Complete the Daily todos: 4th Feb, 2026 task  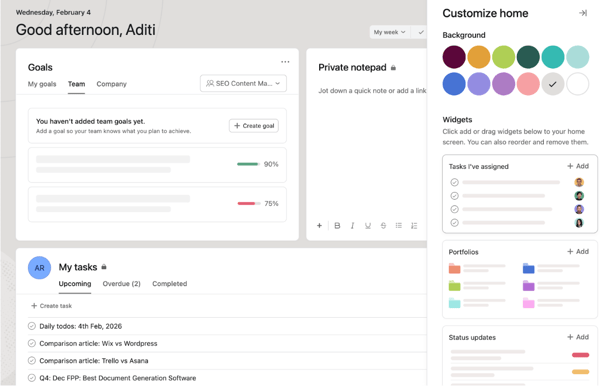[32, 326]
